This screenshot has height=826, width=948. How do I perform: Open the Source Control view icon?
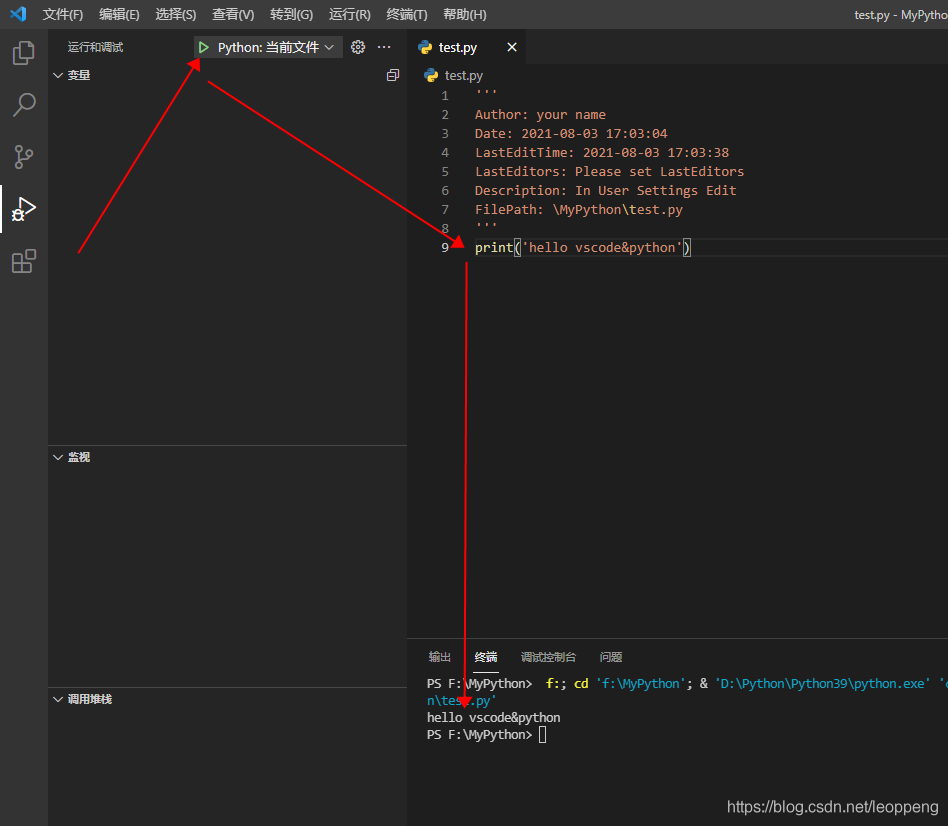(x=24, y=157)
